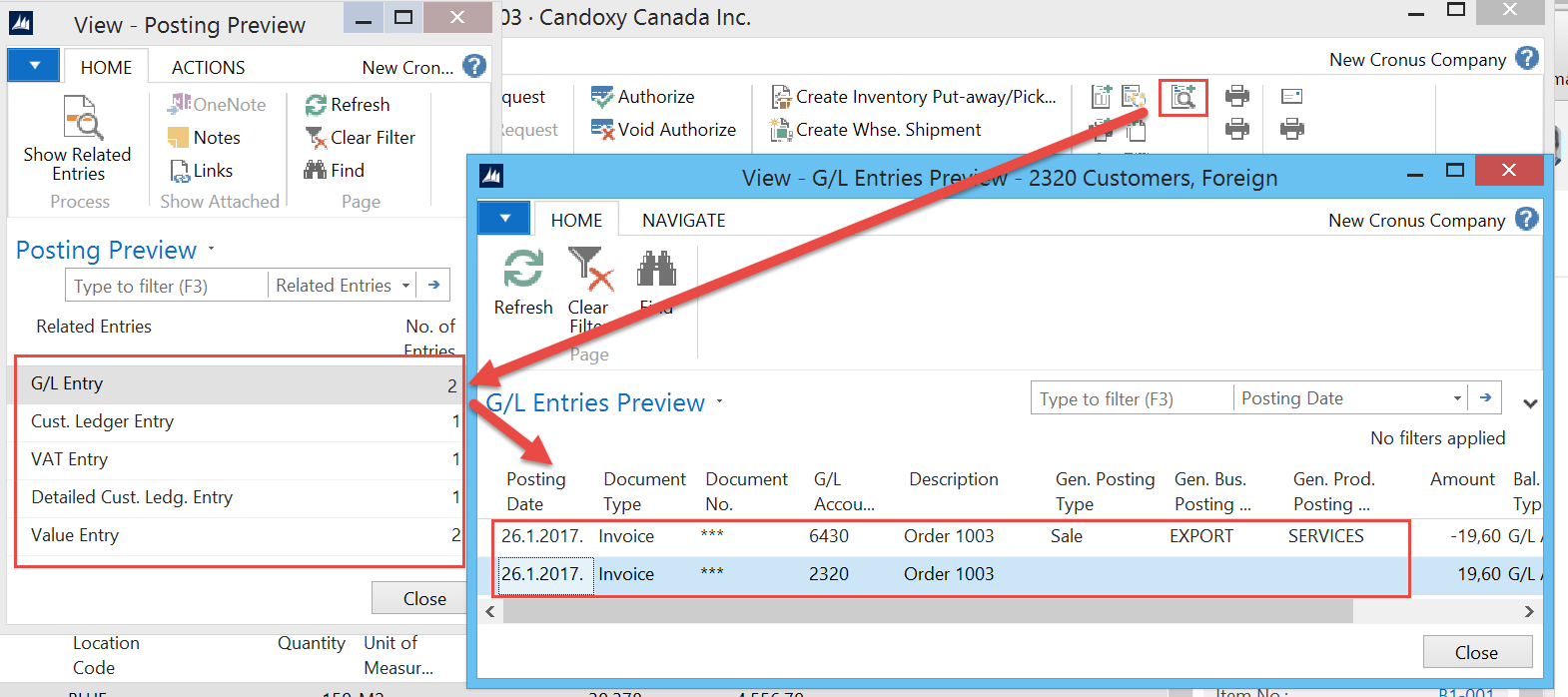
Task: Close the G/L Entries Preview using Close button
Action: tap(1476, 652)
